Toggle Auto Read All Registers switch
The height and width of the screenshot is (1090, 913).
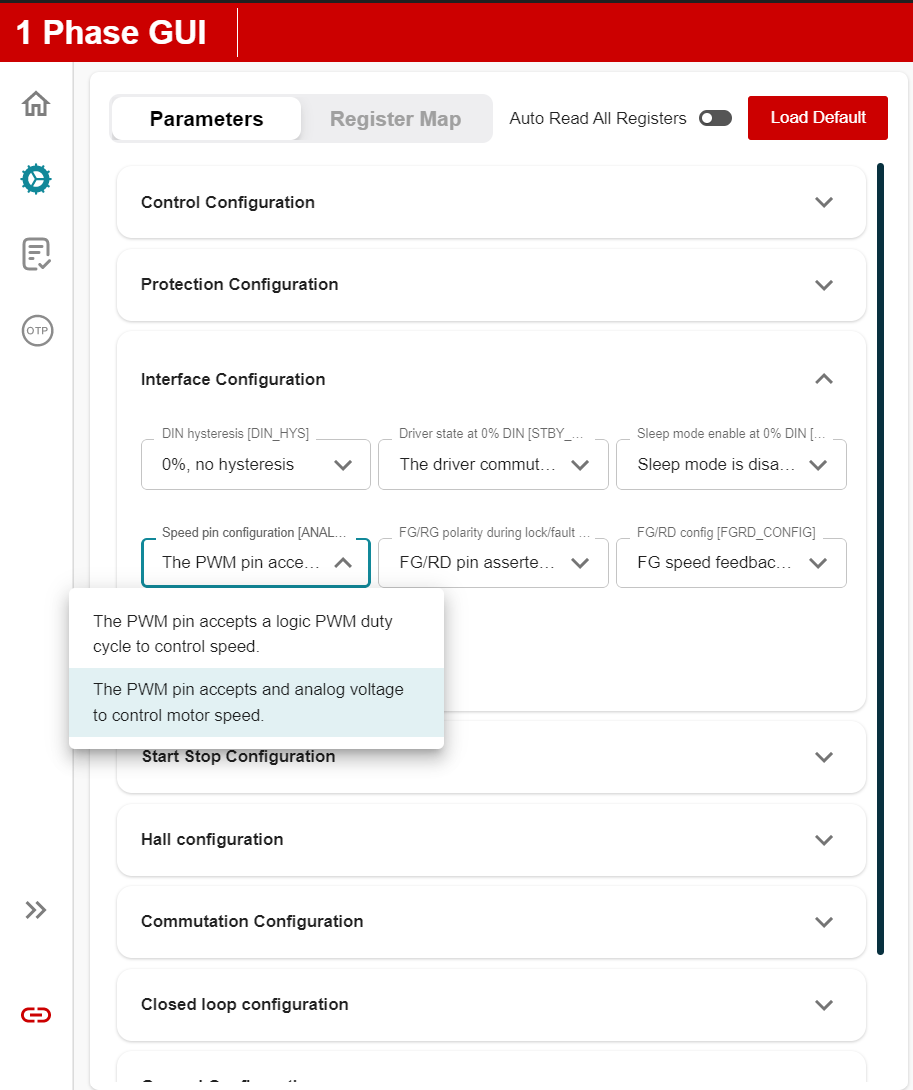pyautogui.click(x=715, y=118)
